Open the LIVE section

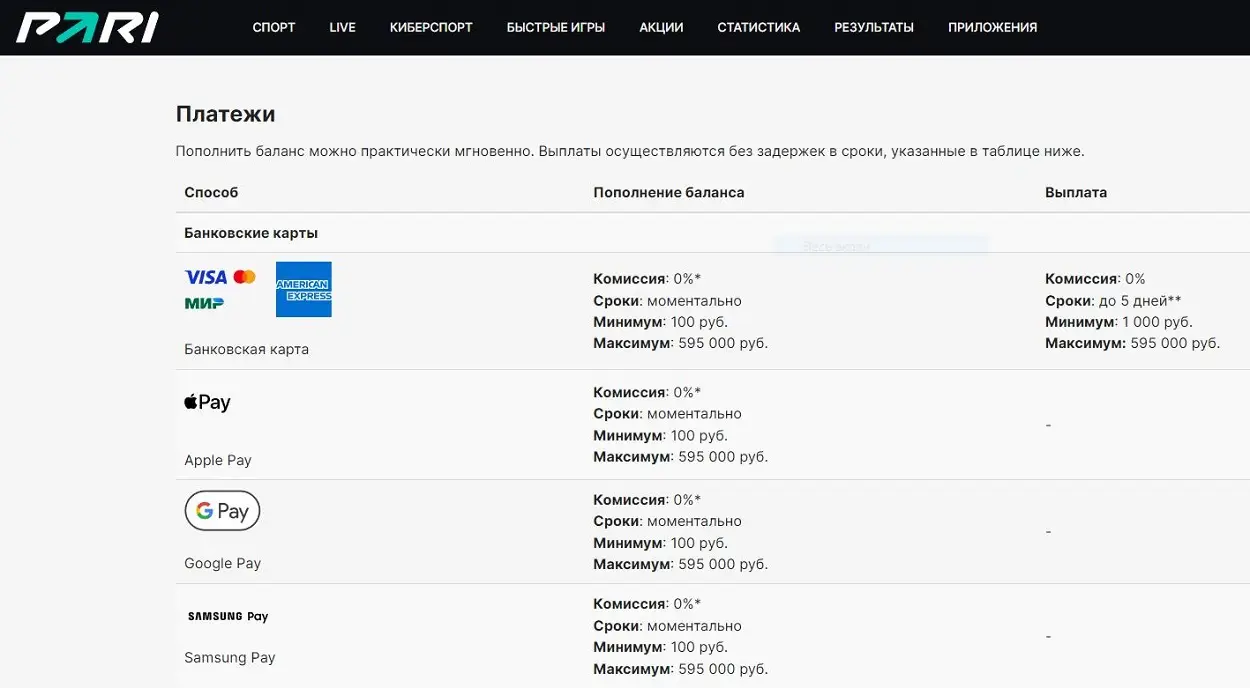click(x=342, y=27)
